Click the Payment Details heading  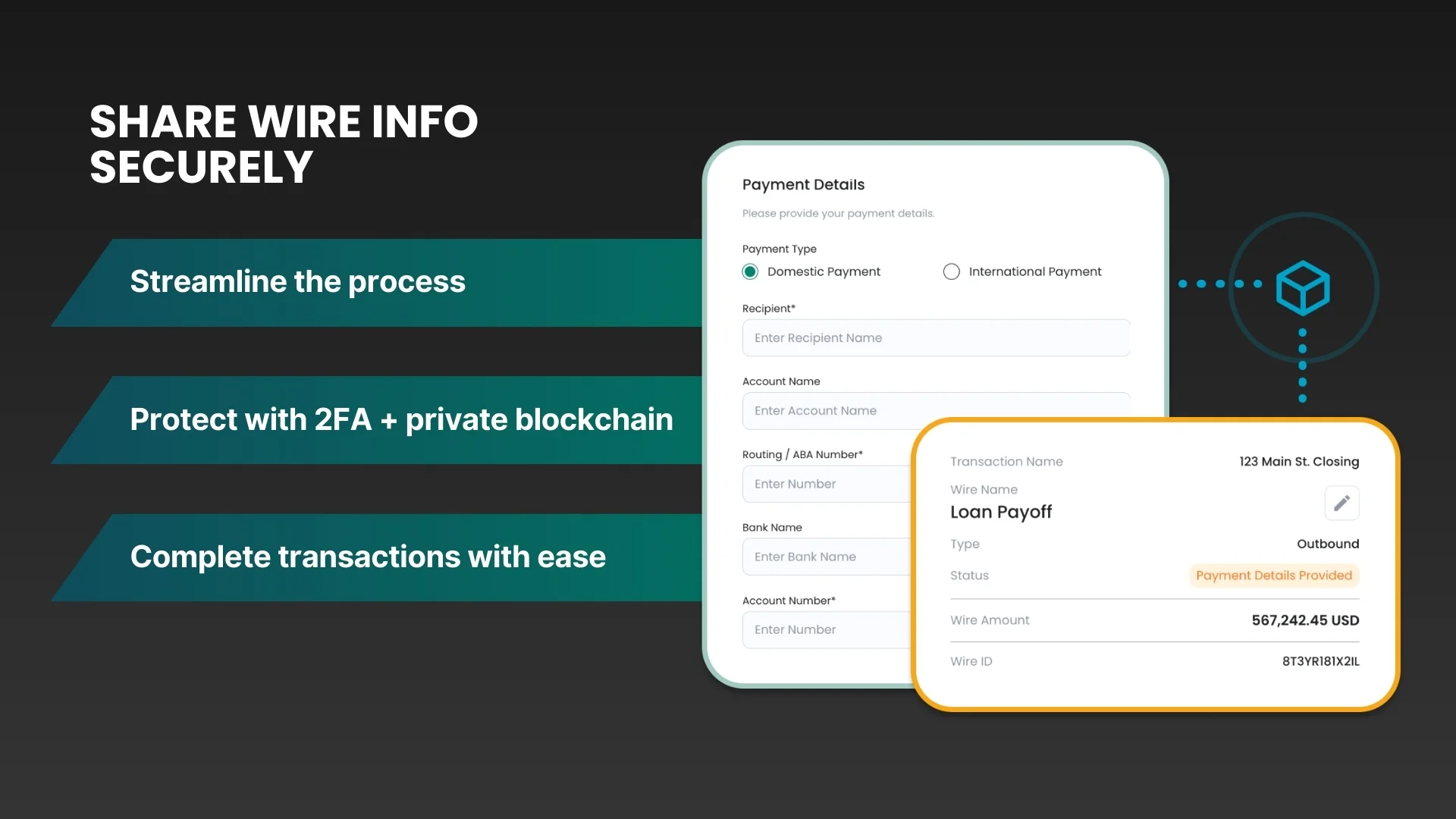[803, 184]
